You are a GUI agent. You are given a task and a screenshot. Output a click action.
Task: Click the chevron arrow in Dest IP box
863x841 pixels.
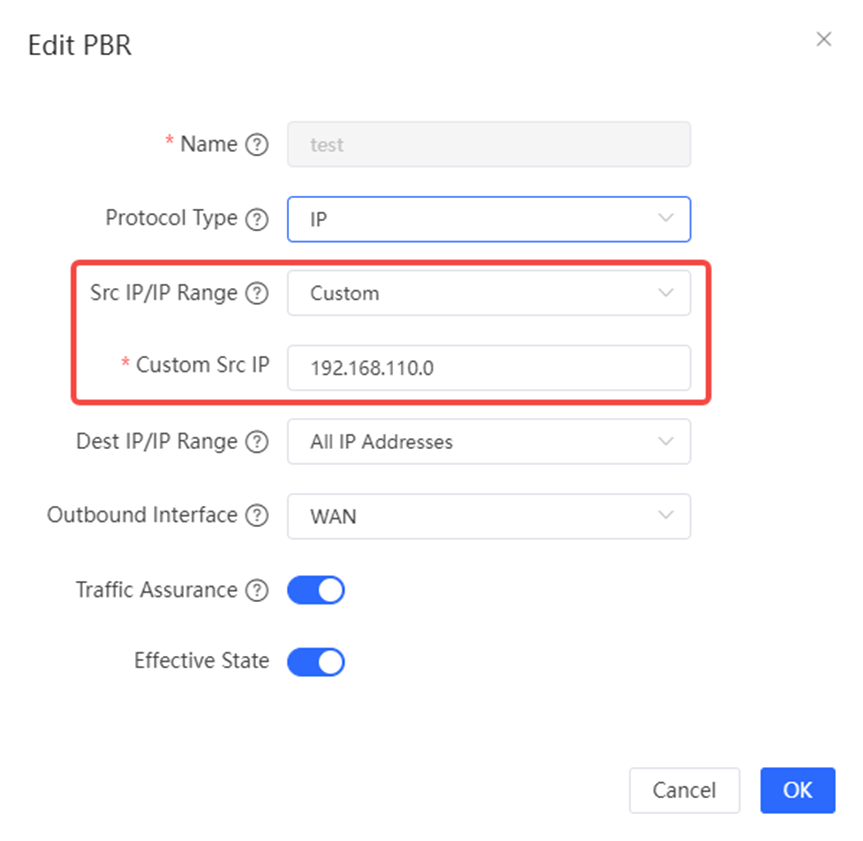(x=666, y=441)
